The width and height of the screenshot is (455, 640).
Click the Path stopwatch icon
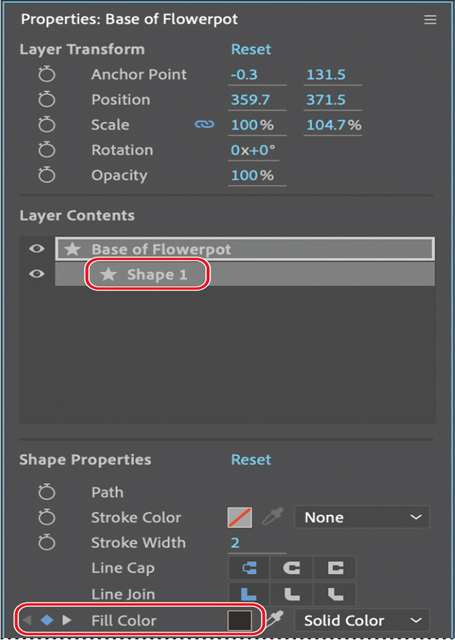pyautogui.click(x=47, y=492)
